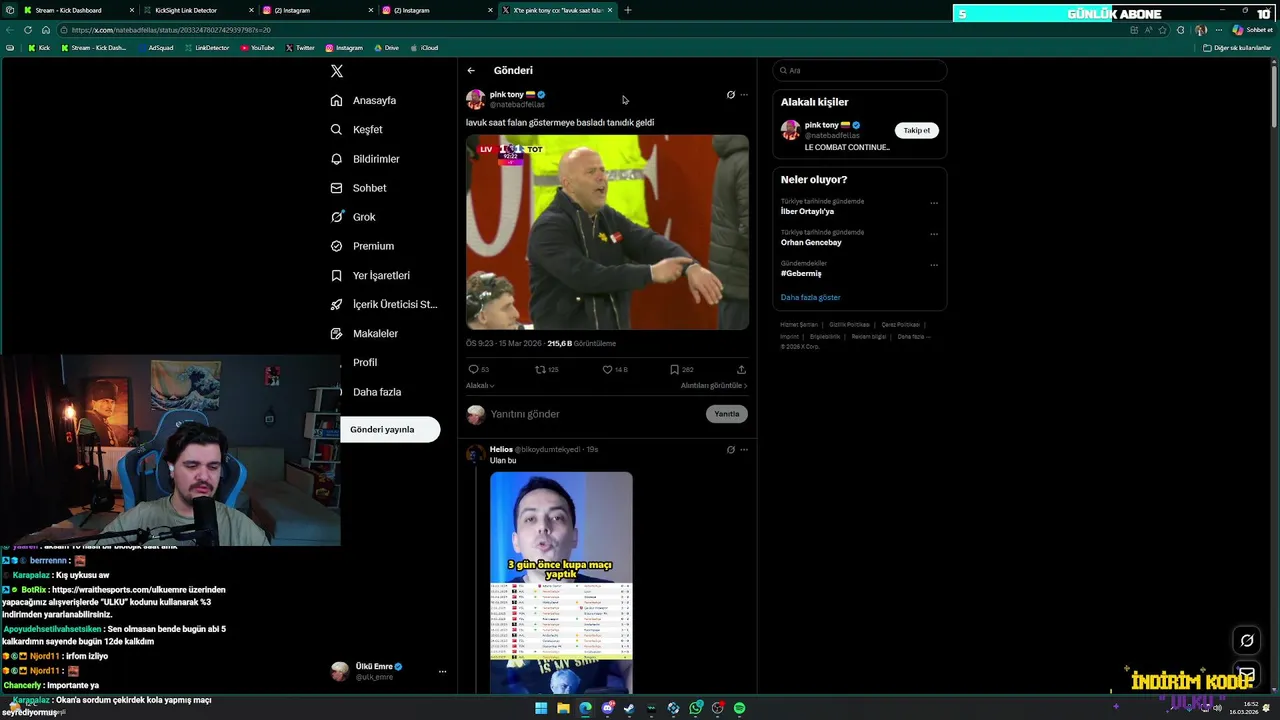Open iCloud bookmark in bookmarks bar
This screenshot has width=1280, height=720.
click(424, 48)
